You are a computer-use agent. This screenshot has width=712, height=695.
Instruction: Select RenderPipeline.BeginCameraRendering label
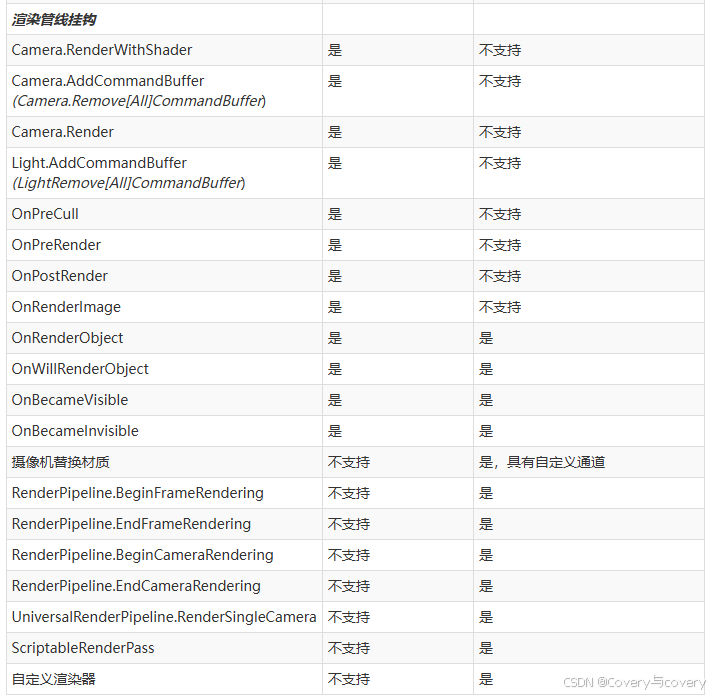tap(143, 555)
